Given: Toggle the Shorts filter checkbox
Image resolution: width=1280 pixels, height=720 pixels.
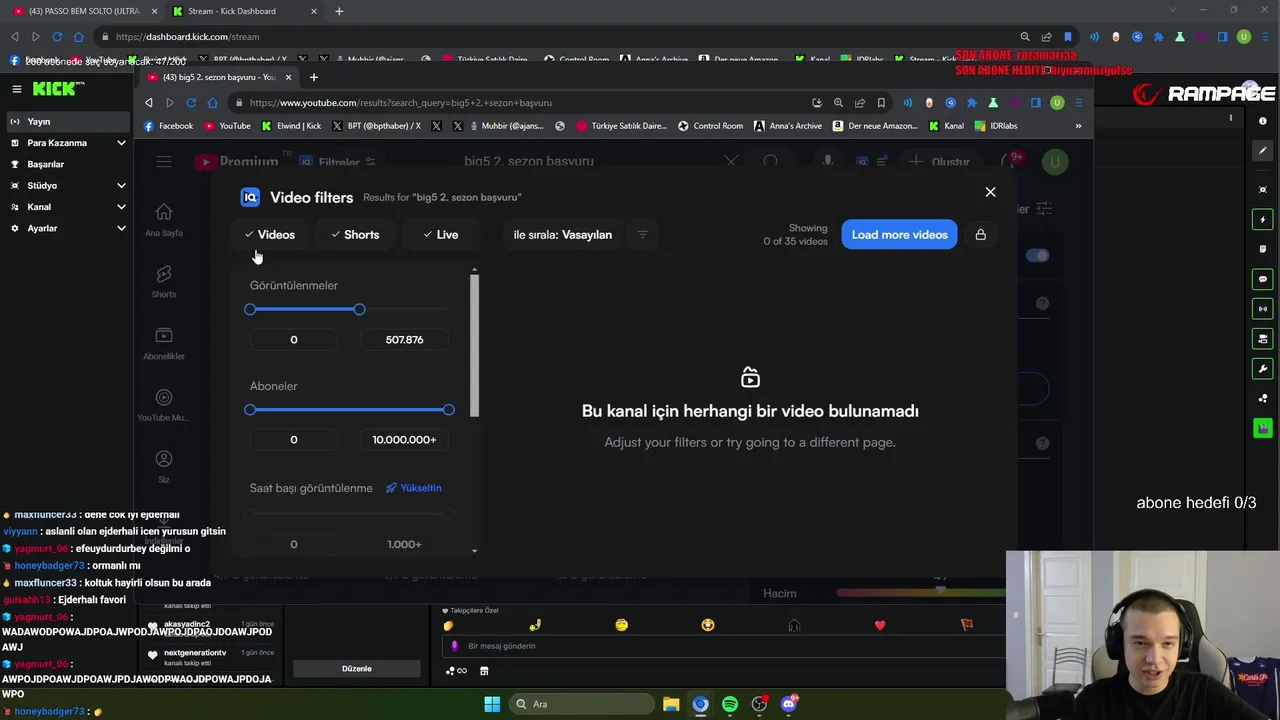Looking at the screenshot, I should click(355, 235).
